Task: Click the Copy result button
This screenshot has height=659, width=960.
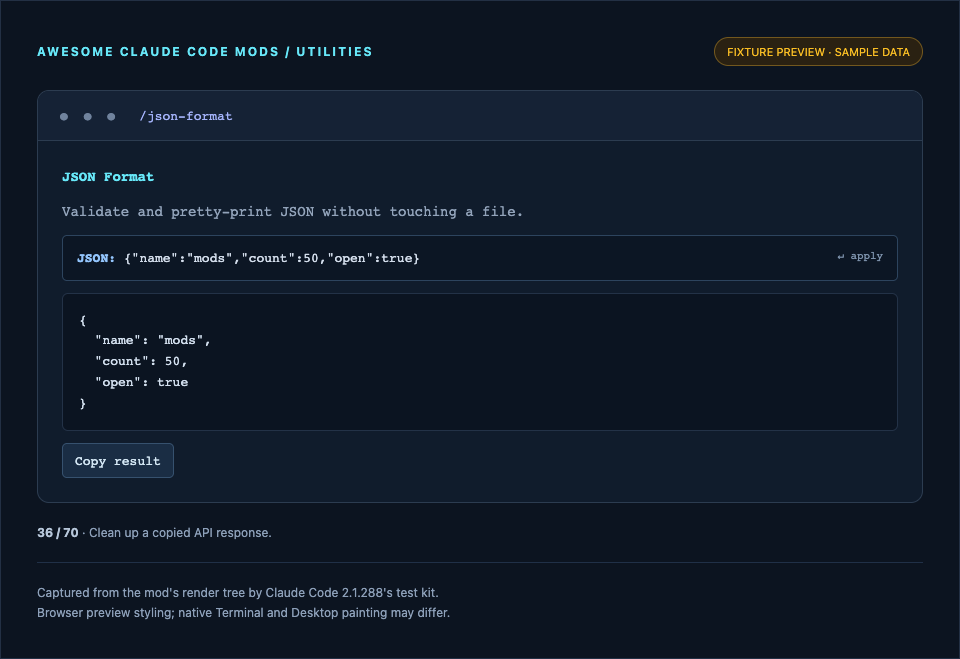Action: click(118, 461)
